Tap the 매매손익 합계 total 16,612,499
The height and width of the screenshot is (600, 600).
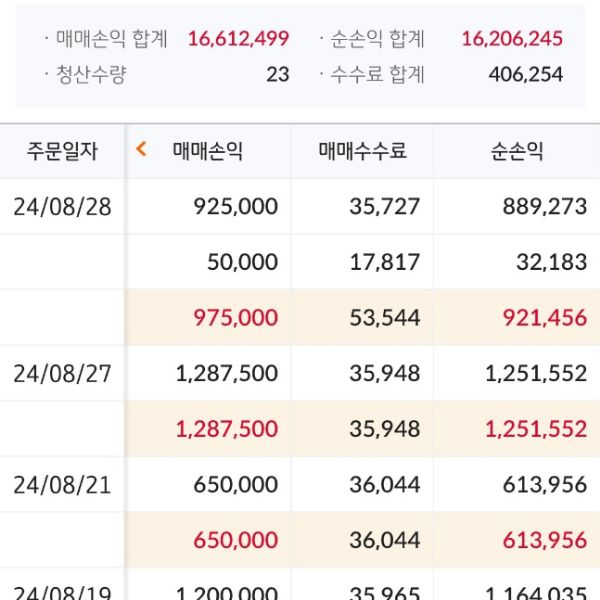click(238, 39)
